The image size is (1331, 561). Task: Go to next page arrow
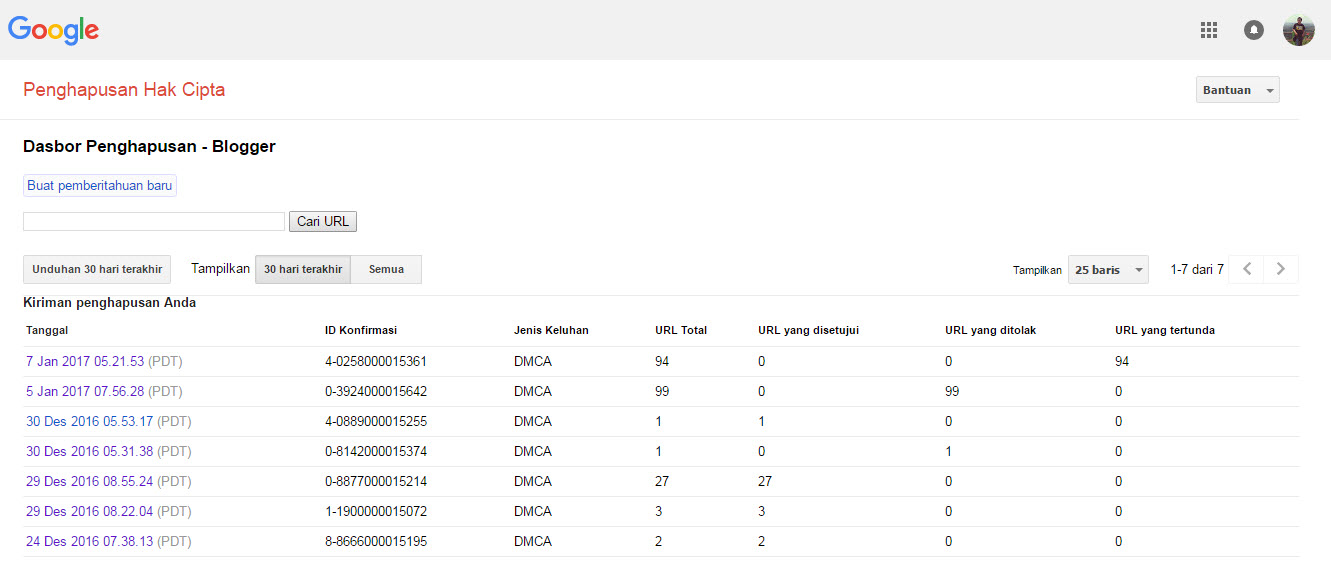click(x=1281, y=269)
